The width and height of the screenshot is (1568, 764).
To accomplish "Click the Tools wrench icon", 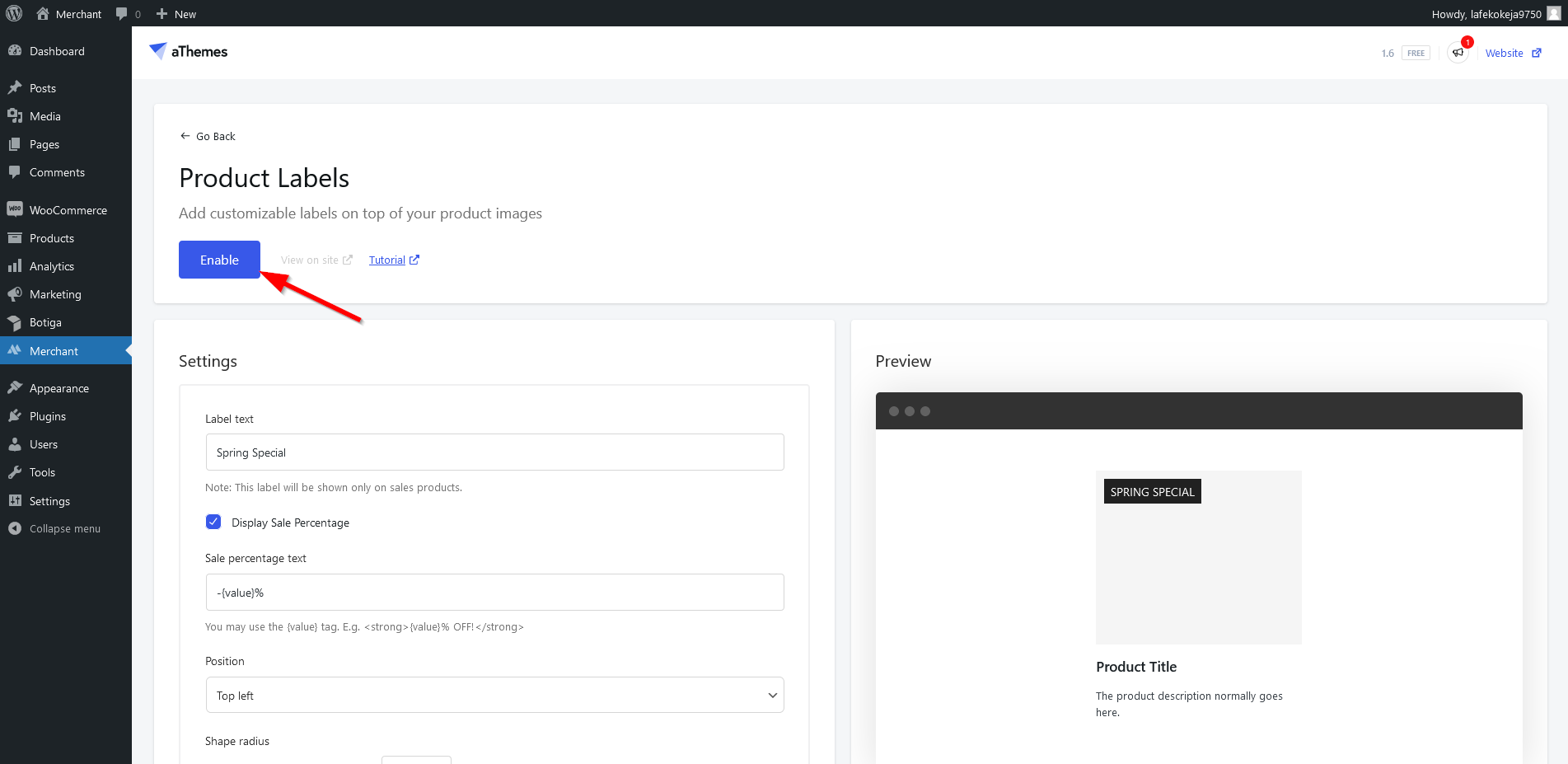I will (x=15, y=472).
